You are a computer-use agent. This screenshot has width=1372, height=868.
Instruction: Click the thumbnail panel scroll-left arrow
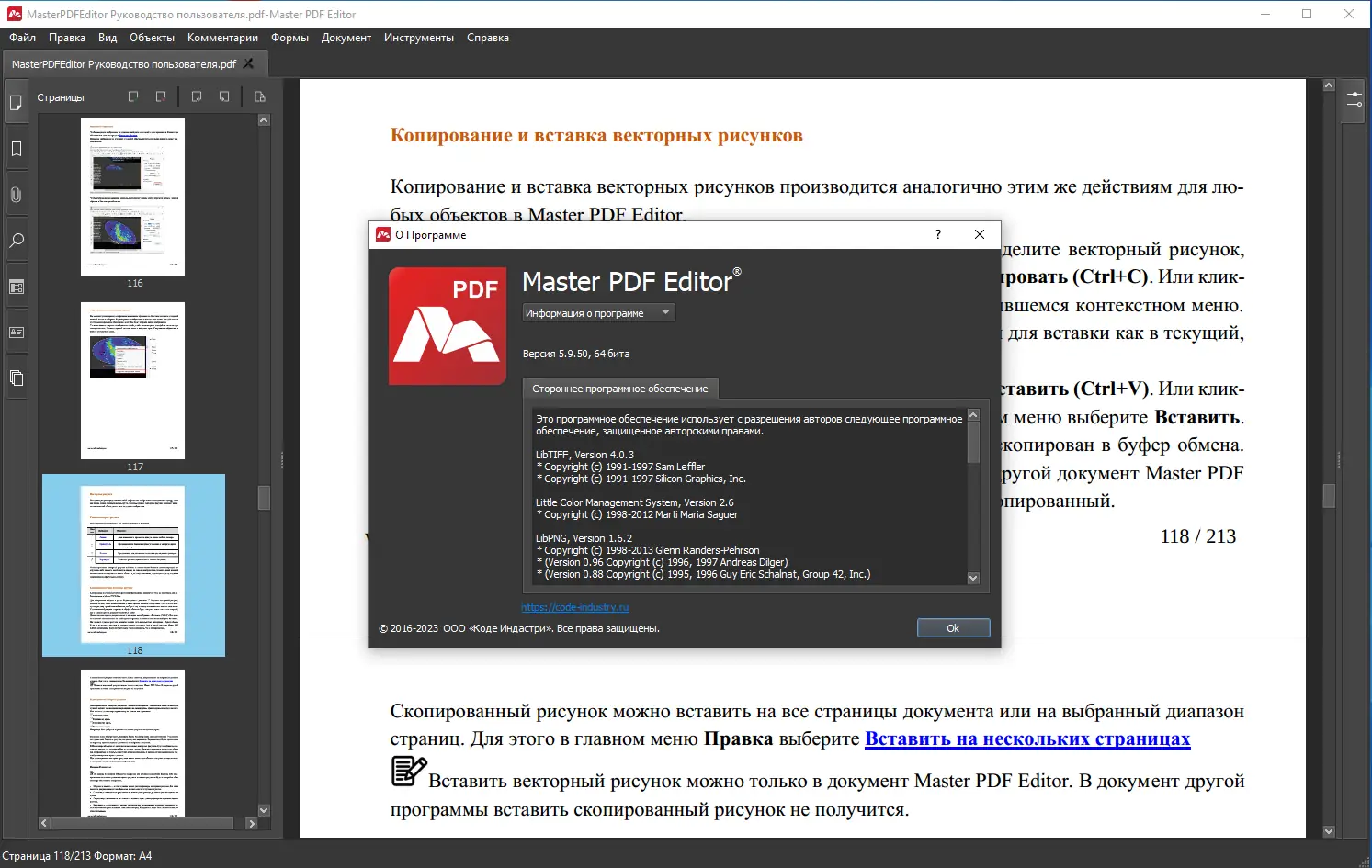pos(44,824)
